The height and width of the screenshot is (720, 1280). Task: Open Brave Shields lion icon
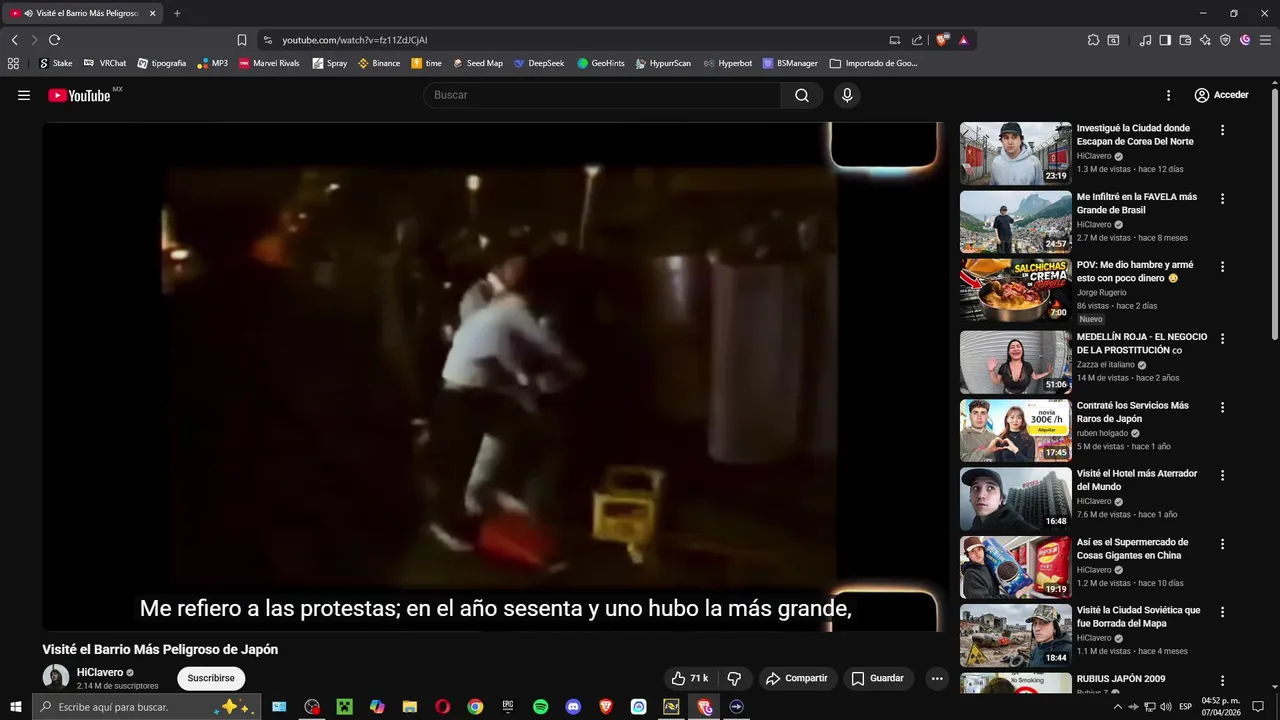tap(942, 40)
